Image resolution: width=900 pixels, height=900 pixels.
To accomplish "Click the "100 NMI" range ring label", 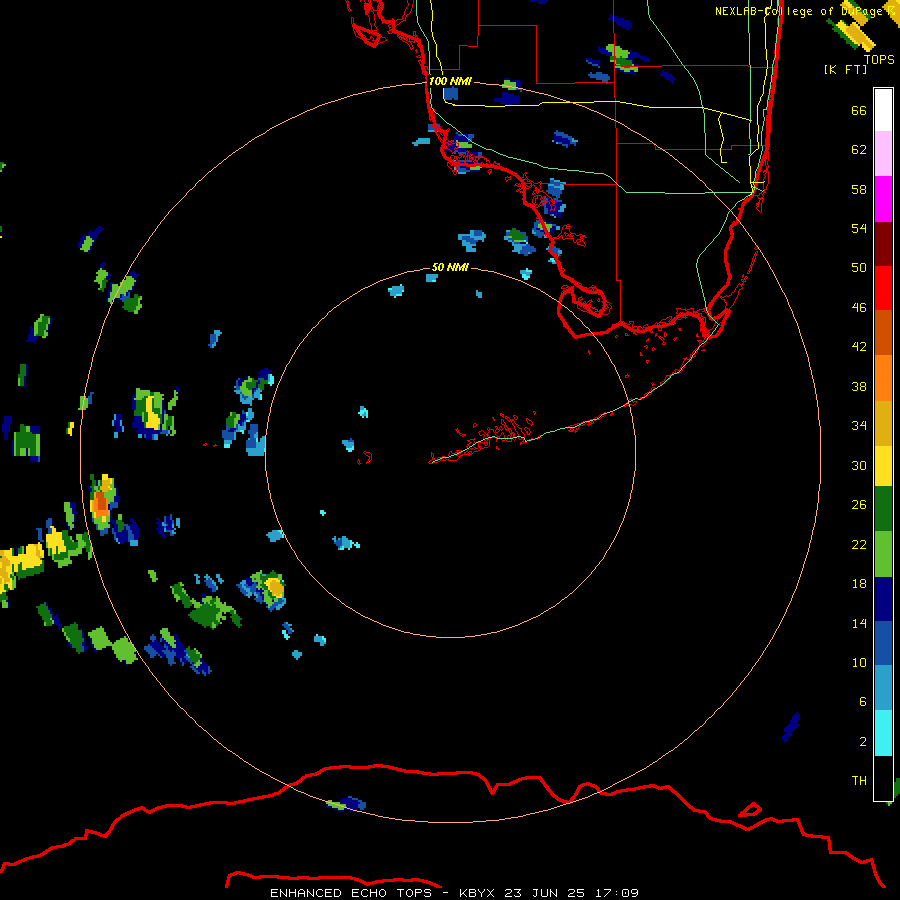I will click(450, 81).
